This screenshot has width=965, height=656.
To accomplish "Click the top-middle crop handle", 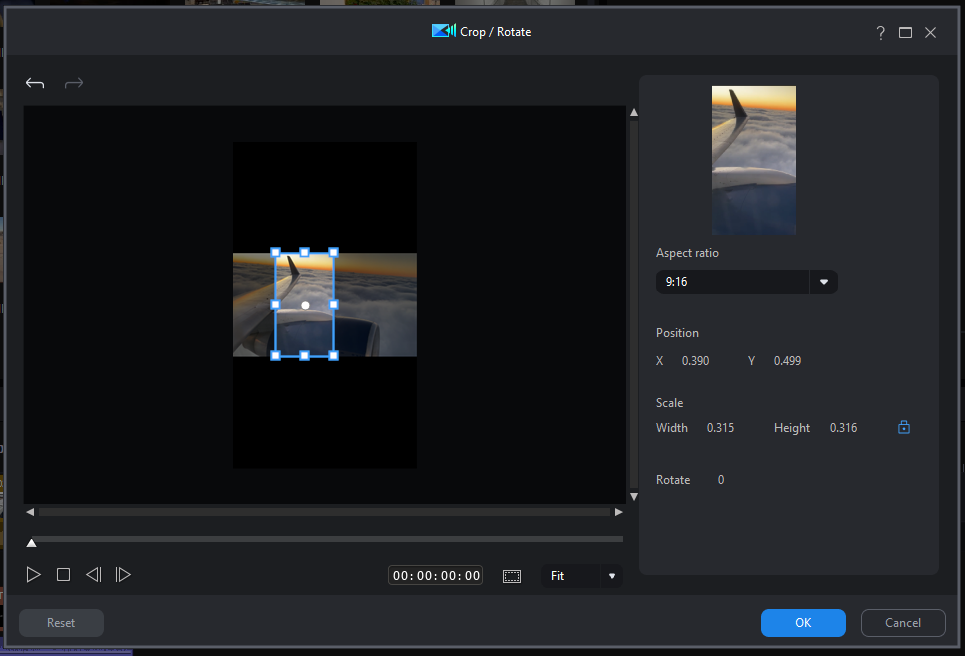I will (x=305, y=252).
